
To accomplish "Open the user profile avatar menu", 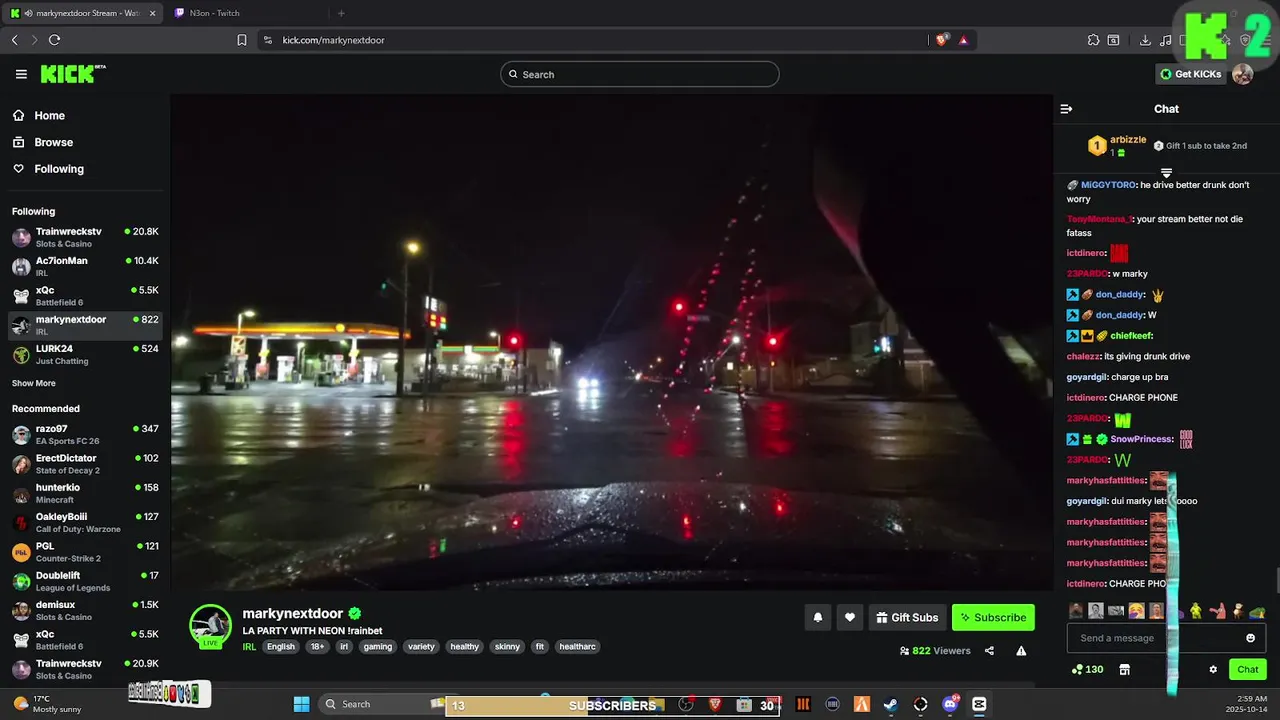I will [x=1242, y=74].
